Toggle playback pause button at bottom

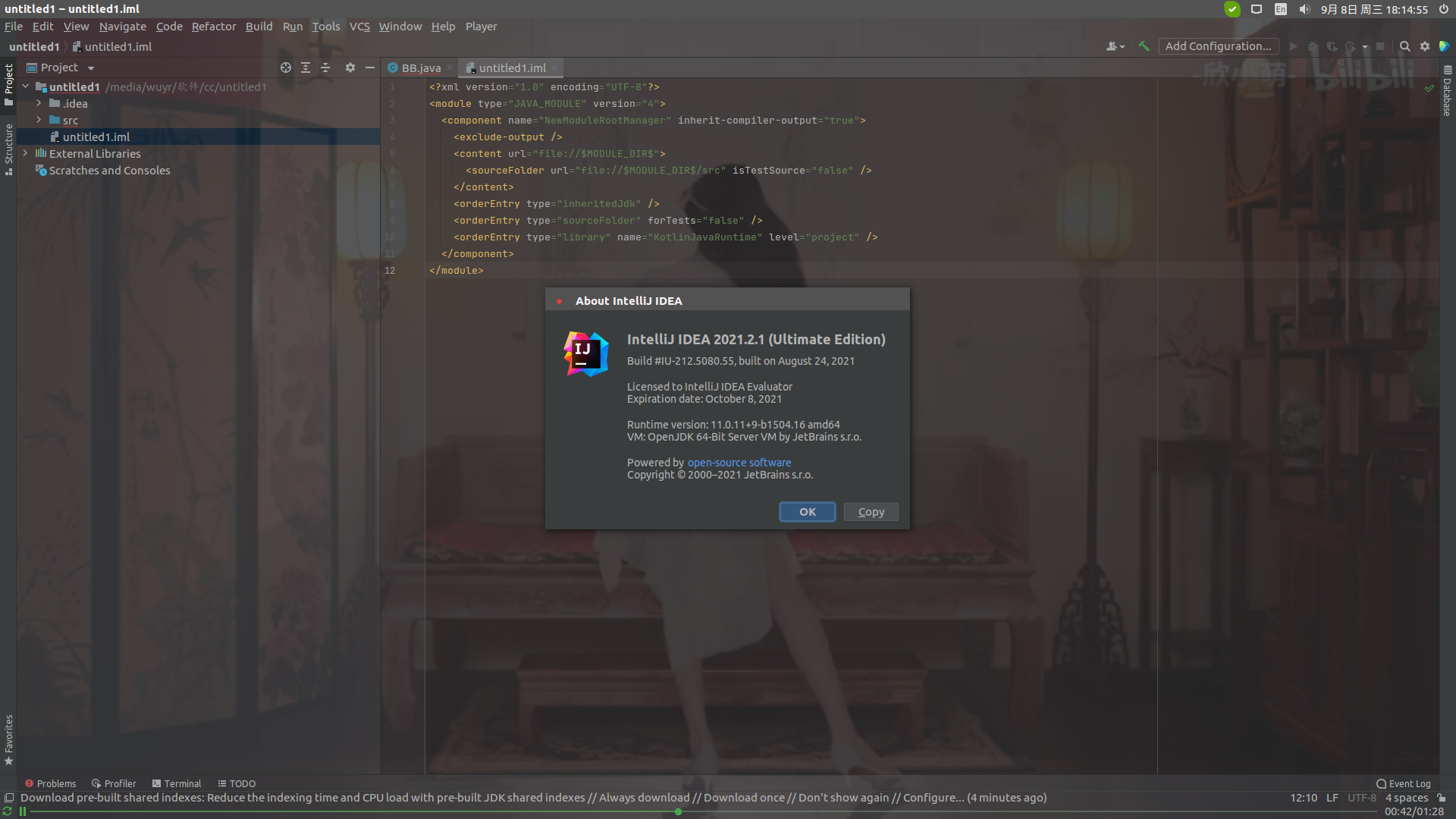coord(23,811)
